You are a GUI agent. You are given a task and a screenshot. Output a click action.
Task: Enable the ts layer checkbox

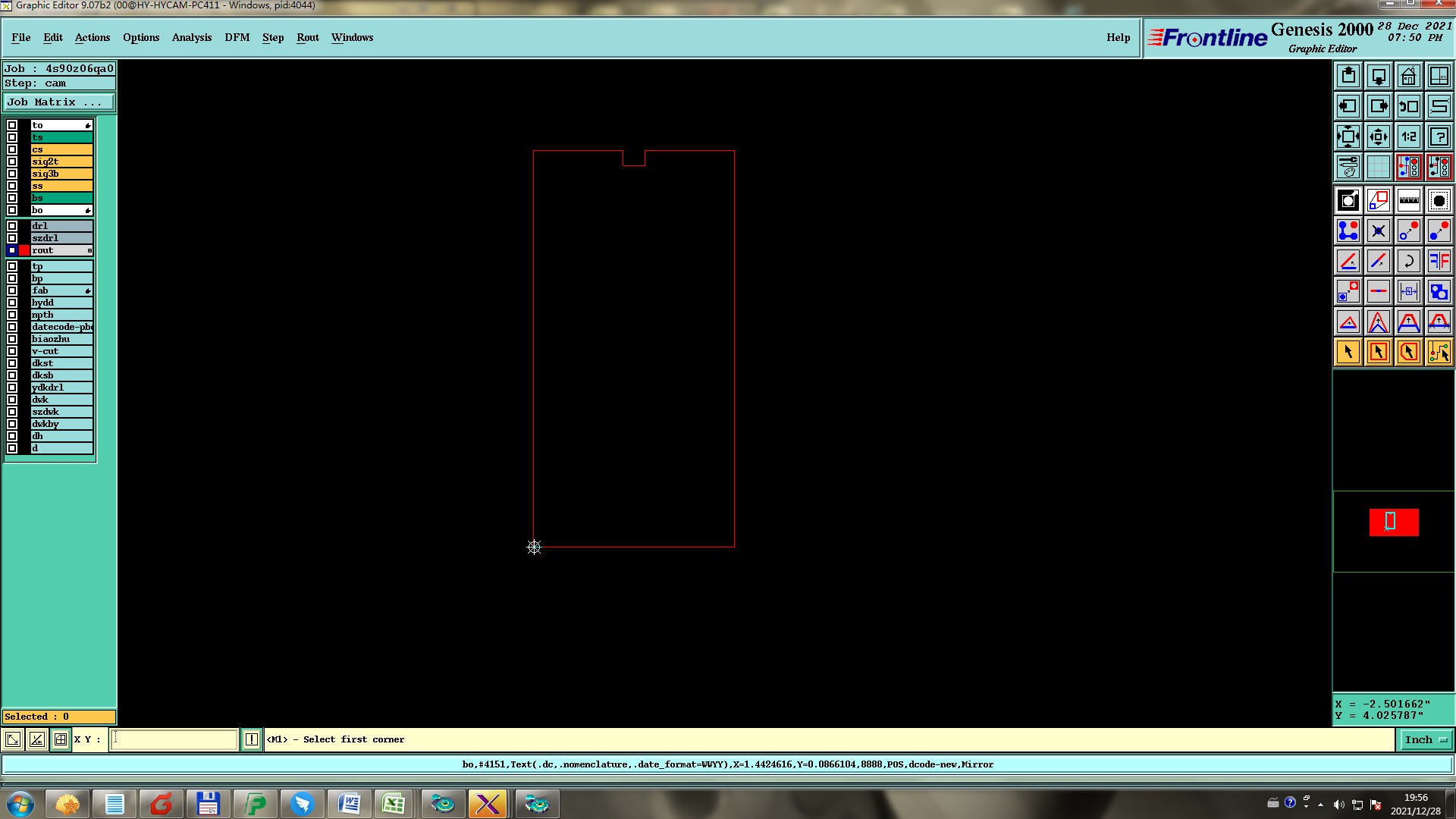tap(12, 137)
